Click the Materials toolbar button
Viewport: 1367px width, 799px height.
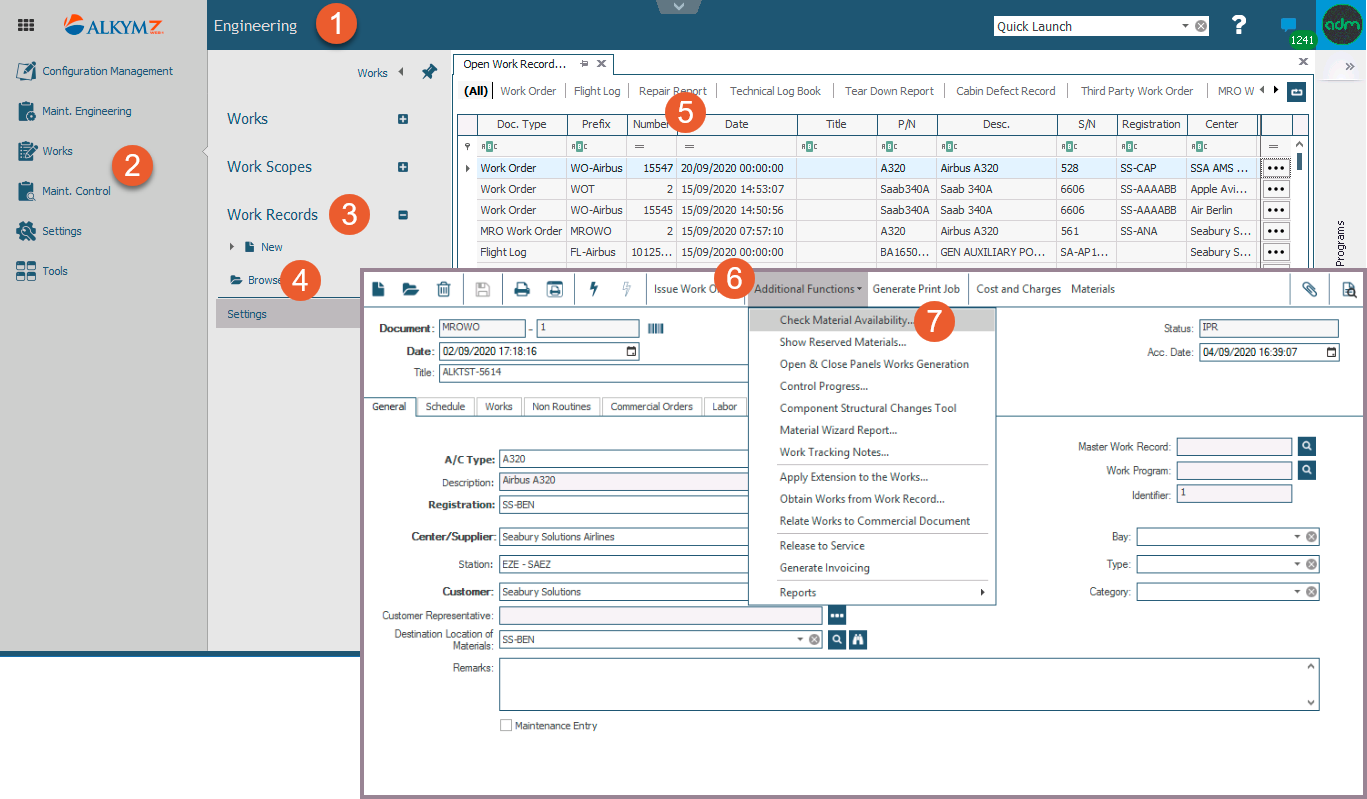click(x=1093, y=289)
